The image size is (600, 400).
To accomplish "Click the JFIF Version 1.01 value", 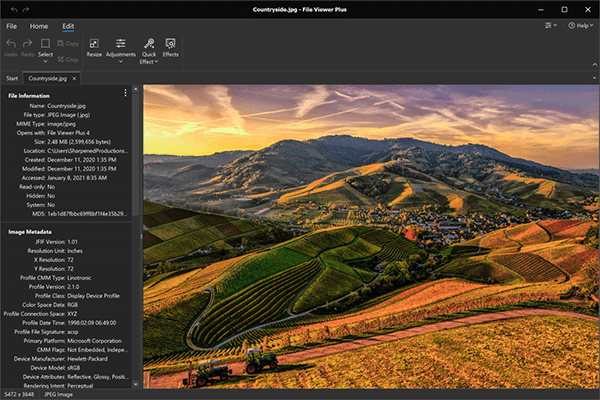I will pos(72,242).
